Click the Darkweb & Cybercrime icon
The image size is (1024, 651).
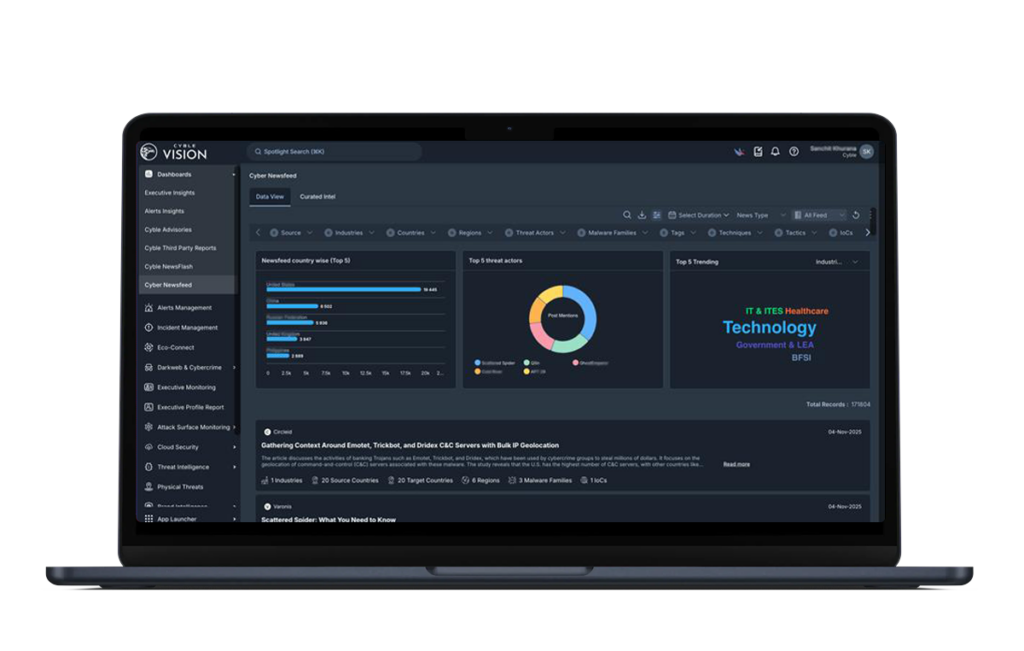[x=148, y=368]
